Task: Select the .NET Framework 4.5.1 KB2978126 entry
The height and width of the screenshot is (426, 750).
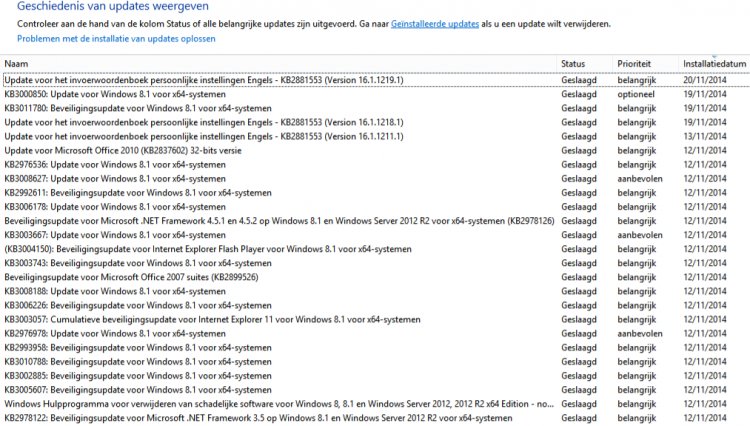Action: 375,221
